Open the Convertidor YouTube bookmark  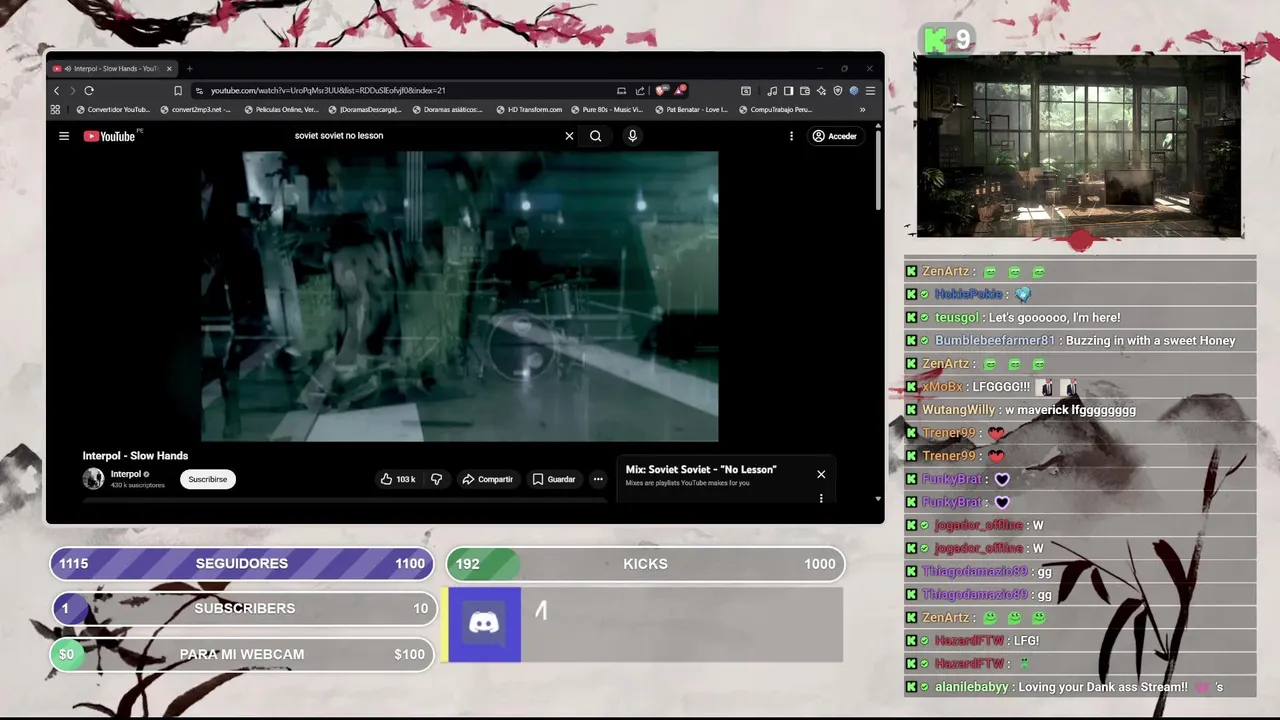coord(113,110)
